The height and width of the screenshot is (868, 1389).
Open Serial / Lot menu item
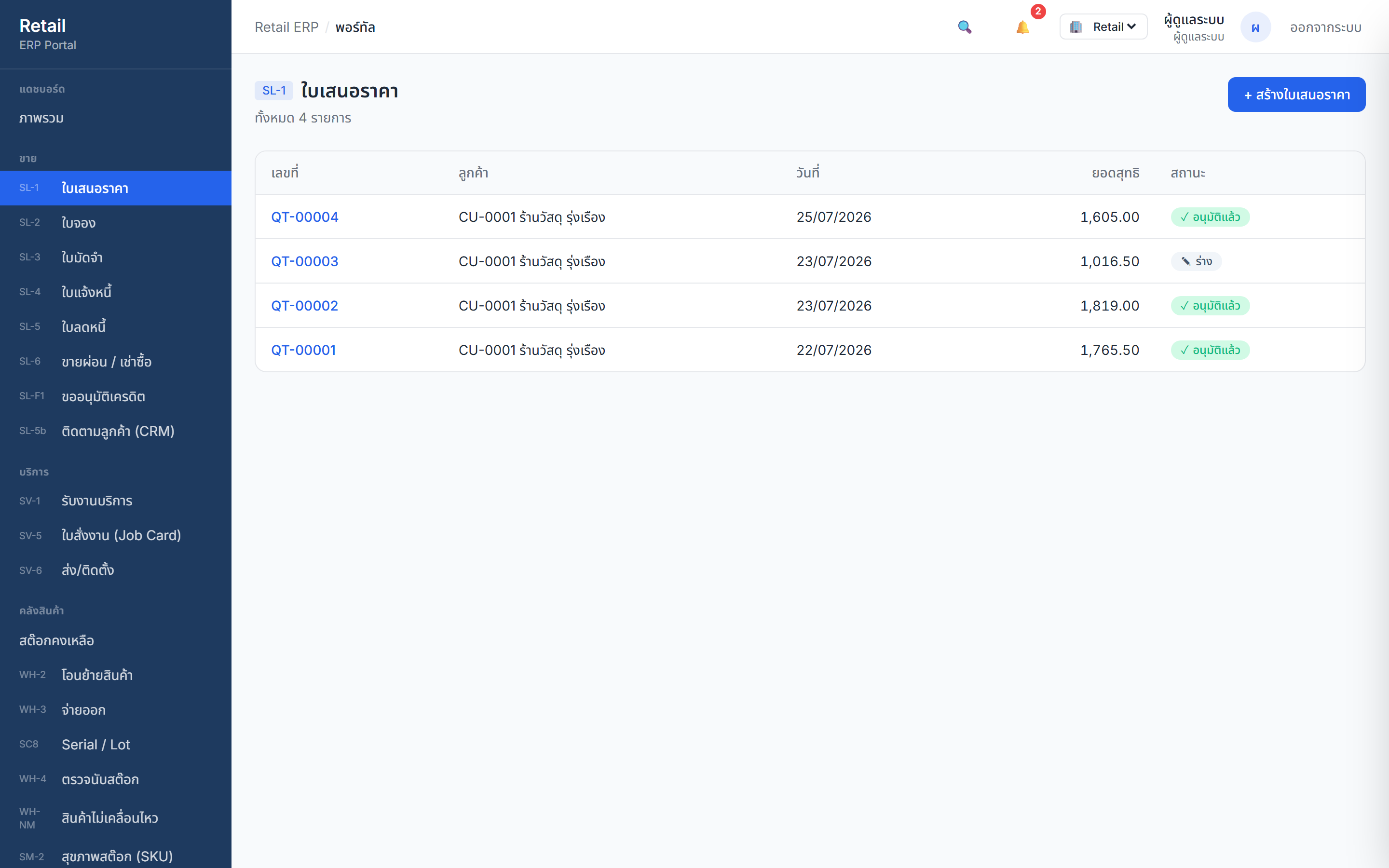(115, 744)
